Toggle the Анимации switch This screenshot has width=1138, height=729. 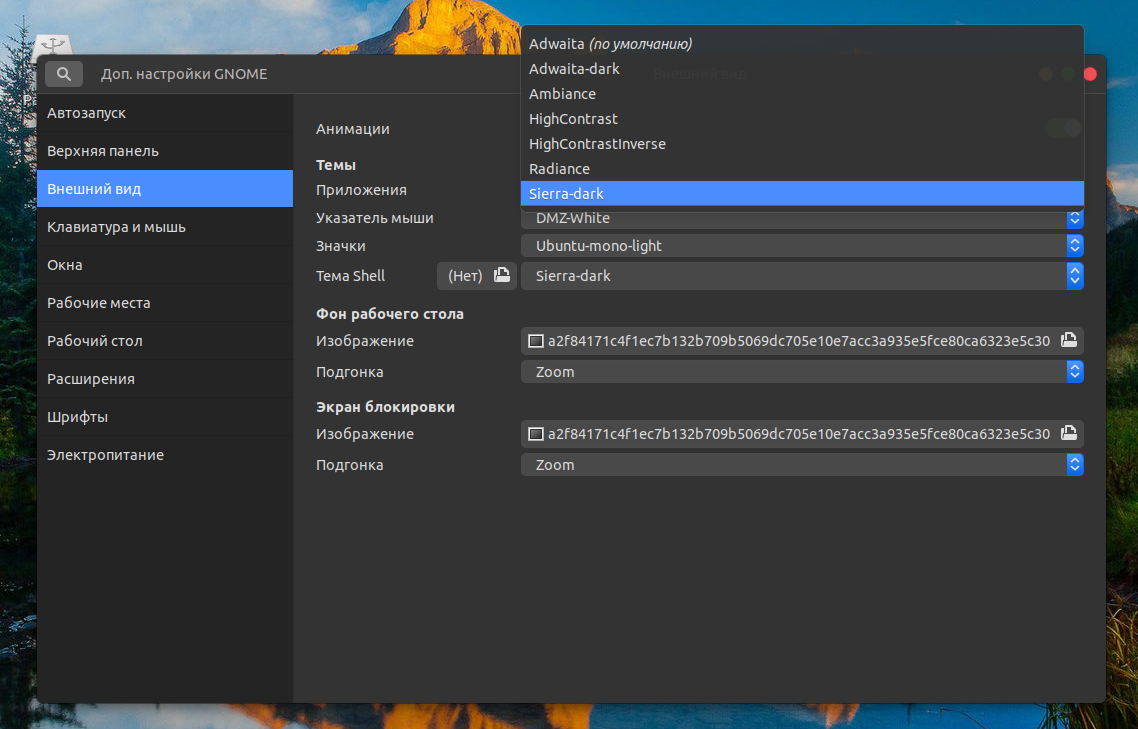pos(1063,129)
